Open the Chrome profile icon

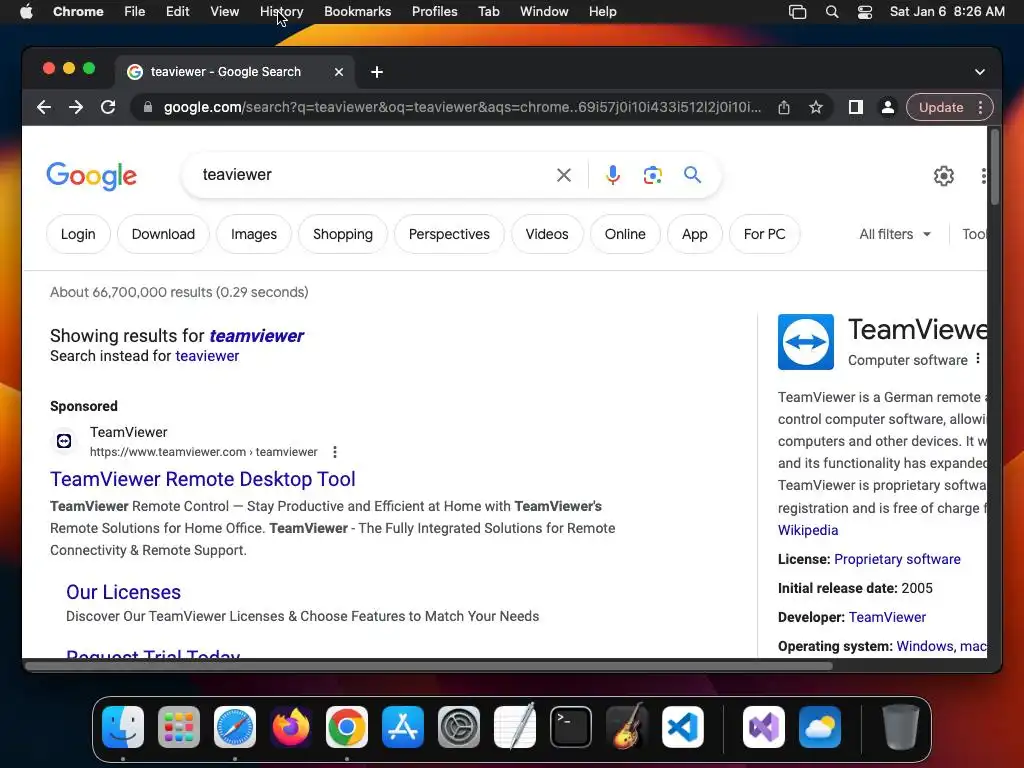pos(888,107)
